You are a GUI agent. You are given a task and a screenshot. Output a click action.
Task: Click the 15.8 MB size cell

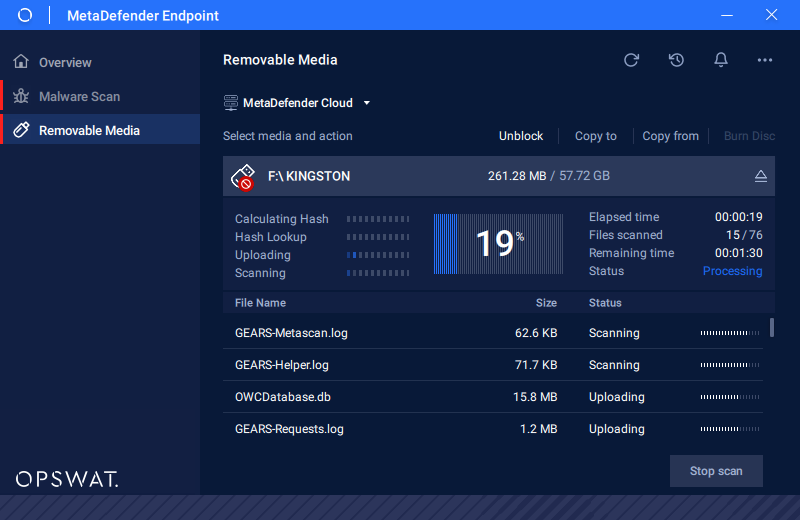click(x=535, y=397)
